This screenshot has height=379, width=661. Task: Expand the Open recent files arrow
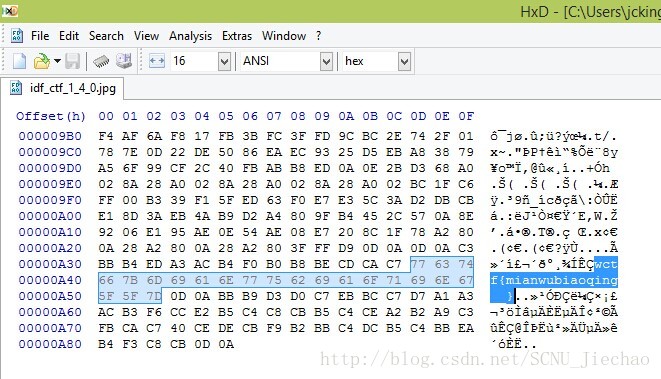[57, 61]
